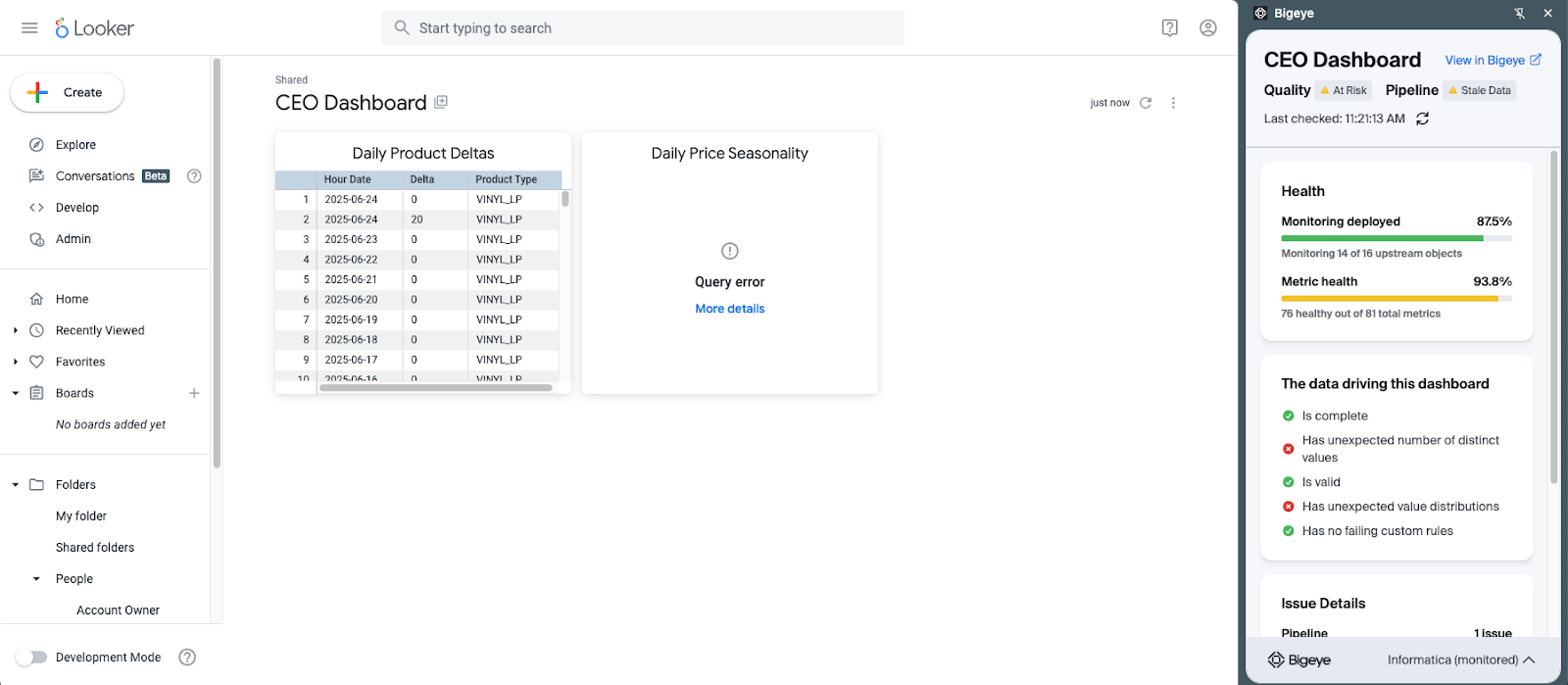The width and height of the screenshot is (1568, 685).
Task: Open the help icon in top bar
Action: click(1169, 27)
